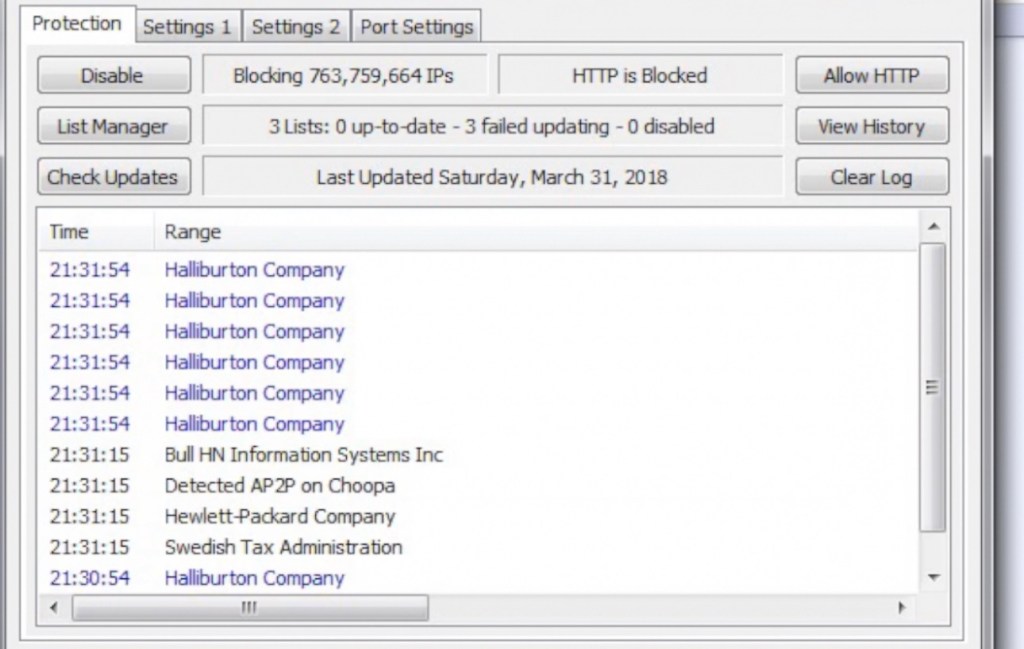Screen dimensions: 1024x649
Task: Sort the log by Time column header
Action: [x=70, y=232]
